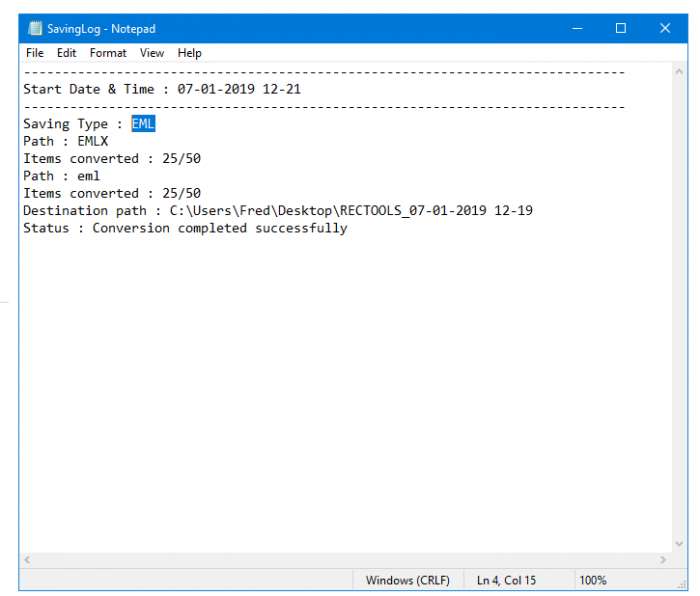Viewport: 700px width, 596px height.
Task: Close the SavingLog Notepad window
Action: (665, 29)
